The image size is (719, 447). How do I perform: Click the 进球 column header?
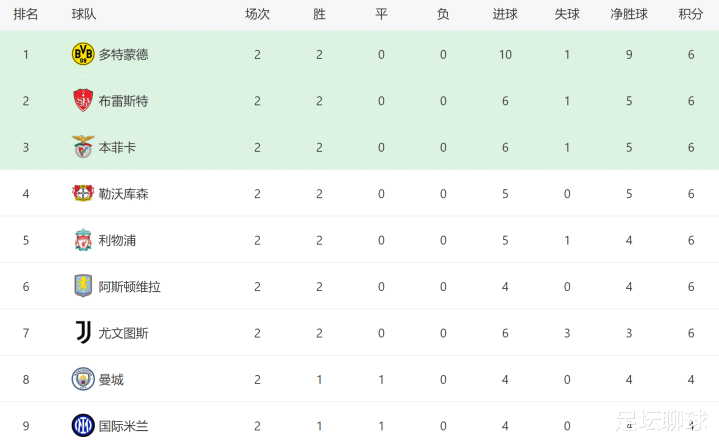(x=505, y=15)
